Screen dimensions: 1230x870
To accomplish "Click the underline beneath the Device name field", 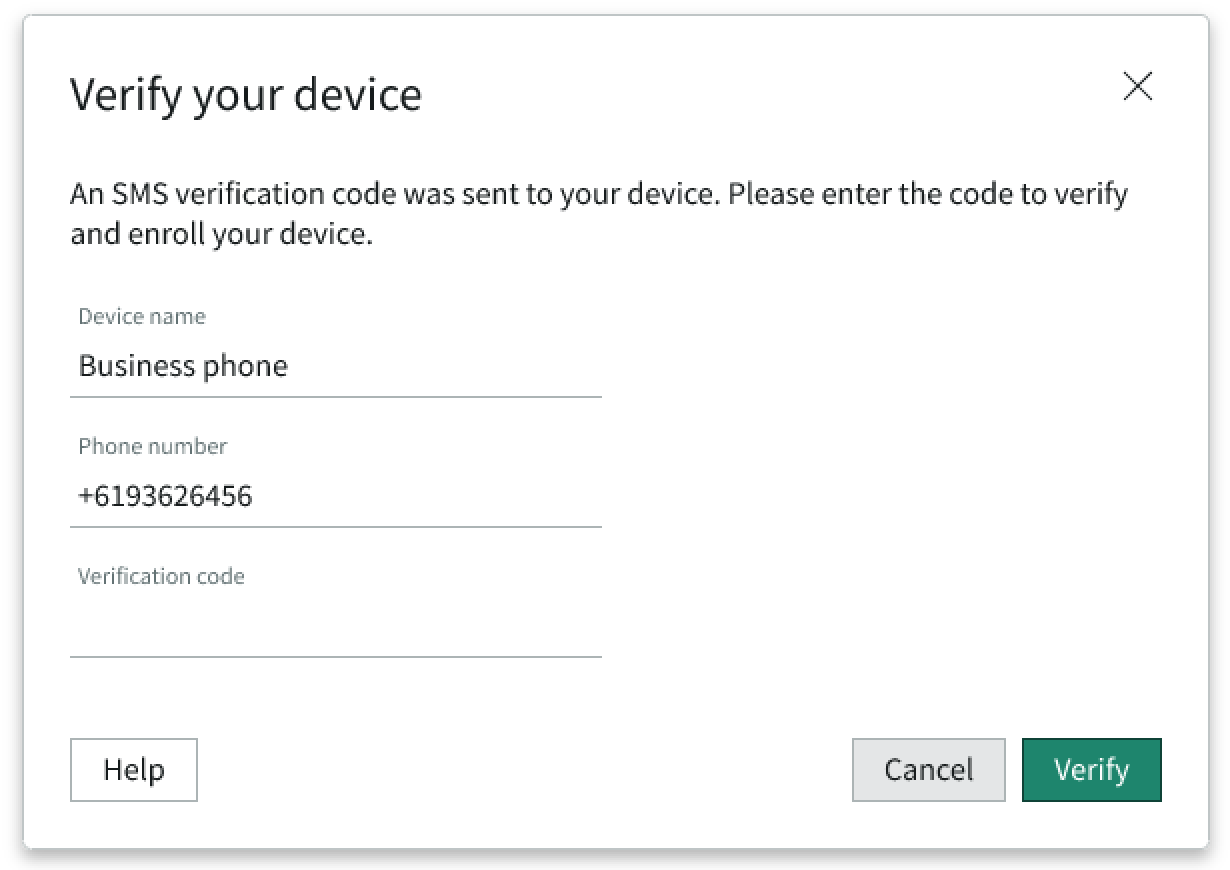I will tap(335, 397).
